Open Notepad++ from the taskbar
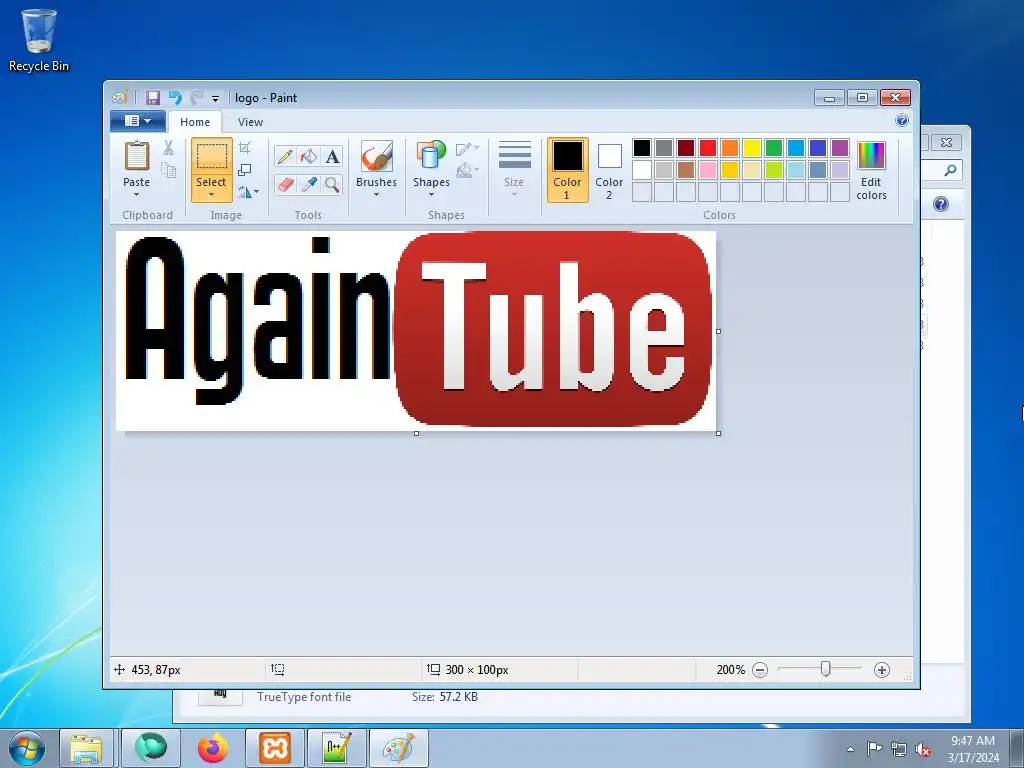The height and width of the screenshot is (768, 1024). pos(336,748)
